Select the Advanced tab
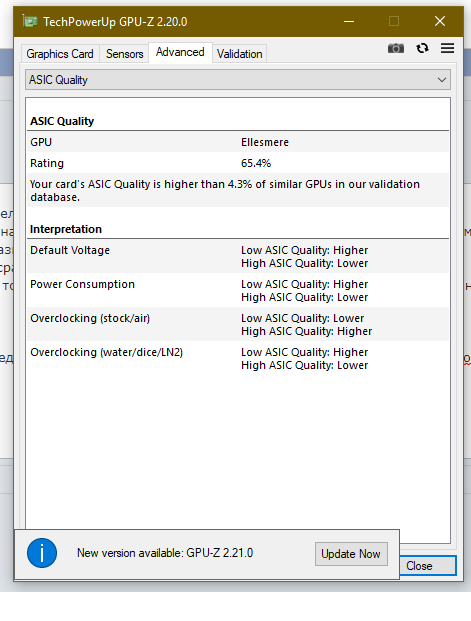The width and height of the screenshot is (471, 621). click(180, 52)
